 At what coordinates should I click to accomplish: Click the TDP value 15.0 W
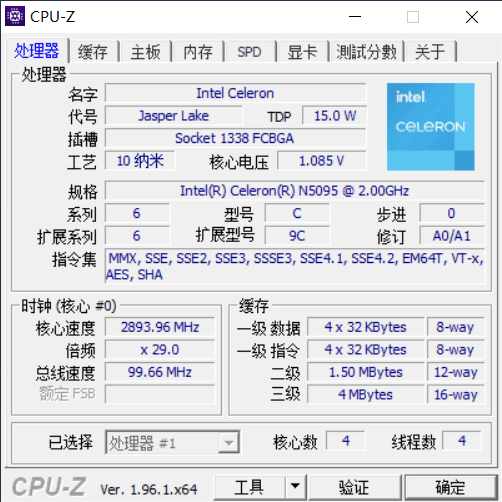pos(335,116)
